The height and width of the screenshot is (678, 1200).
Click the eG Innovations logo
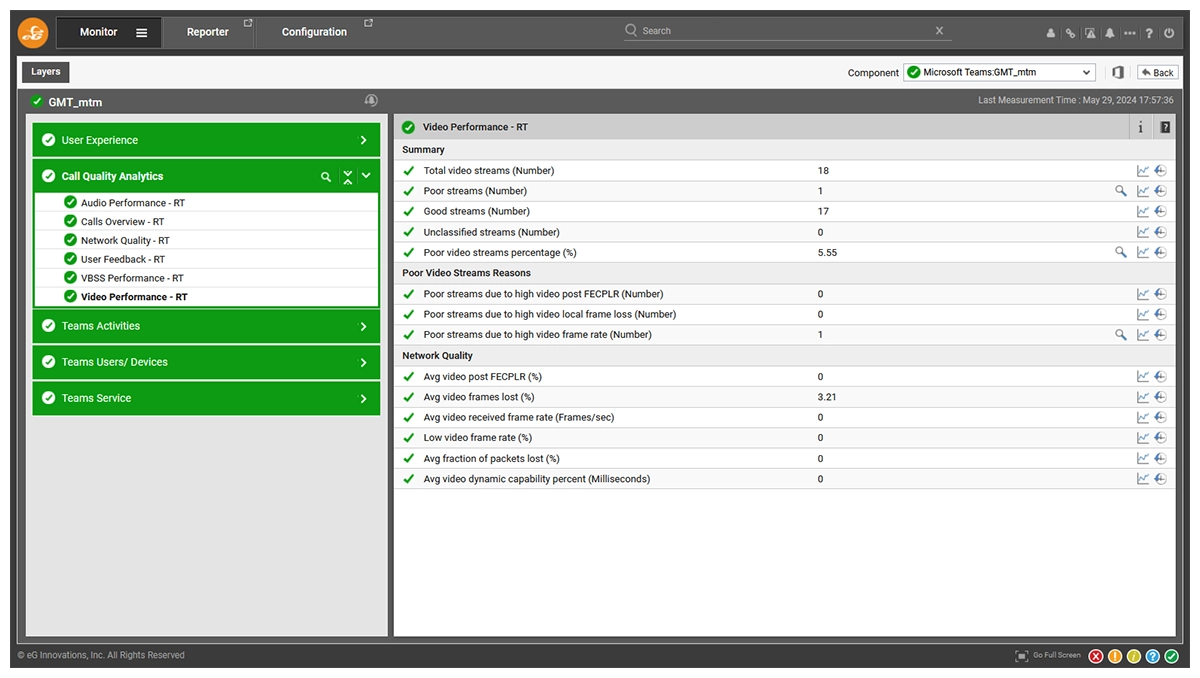click(x=33, y=33)
